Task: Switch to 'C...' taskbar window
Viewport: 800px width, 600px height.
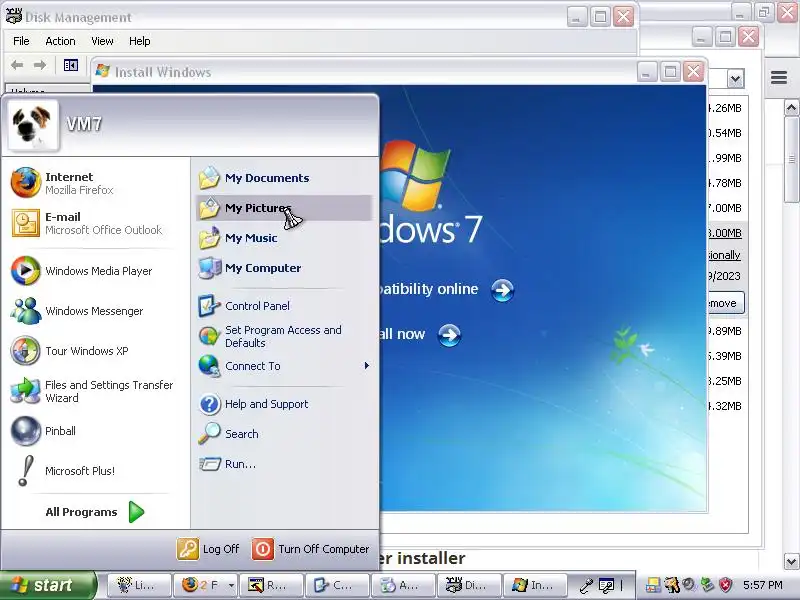Action: pyautogui.click(x=337, y=585)
